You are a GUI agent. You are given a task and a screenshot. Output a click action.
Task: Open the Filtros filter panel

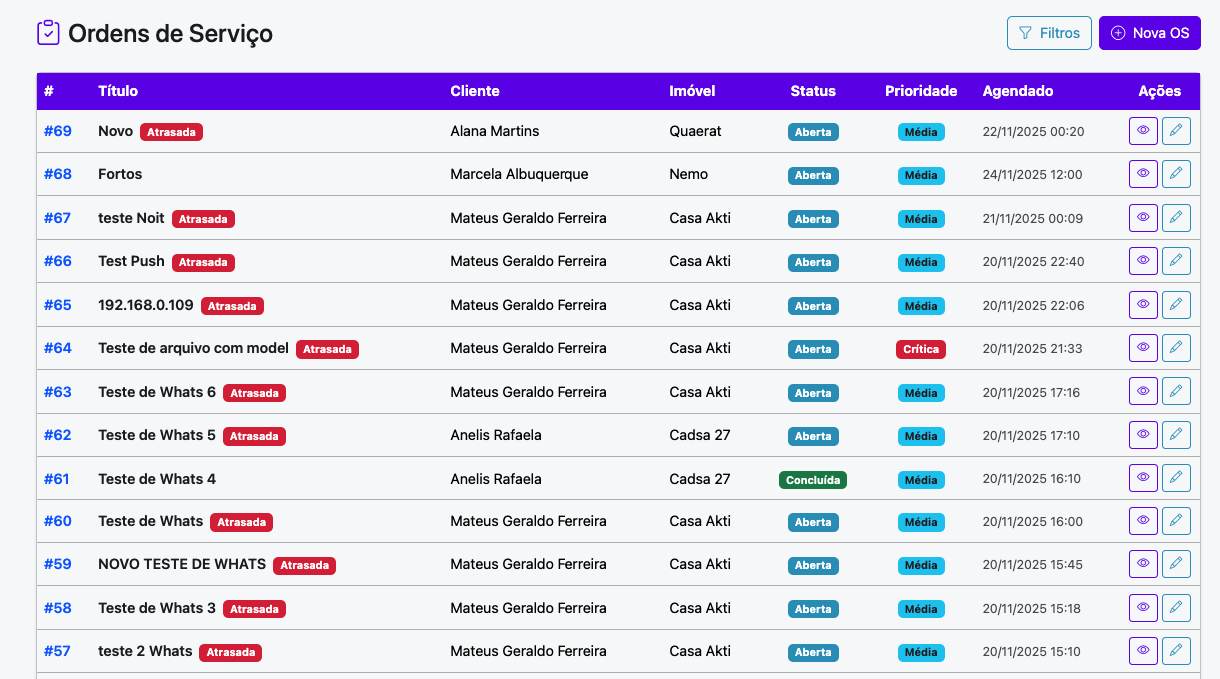[1049, 33]
